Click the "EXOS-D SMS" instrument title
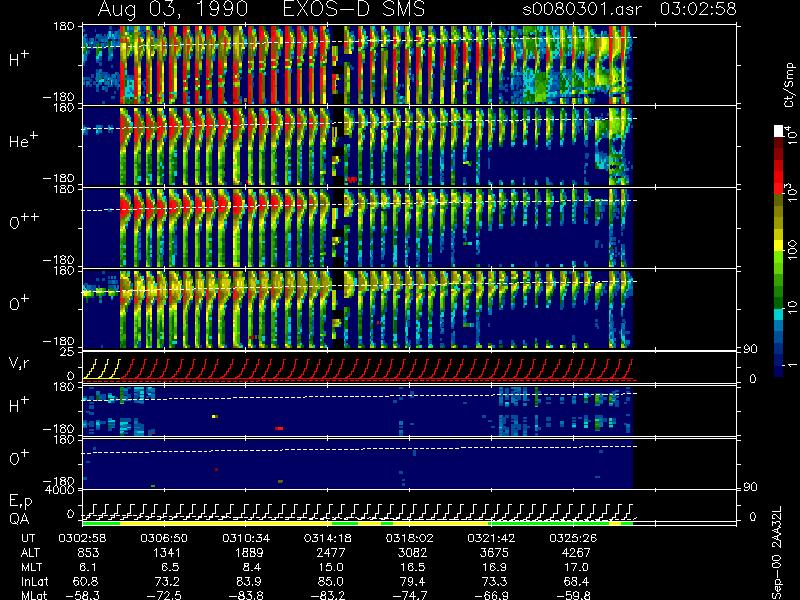This screenshot has width=800, height=600. coord(354,9)
